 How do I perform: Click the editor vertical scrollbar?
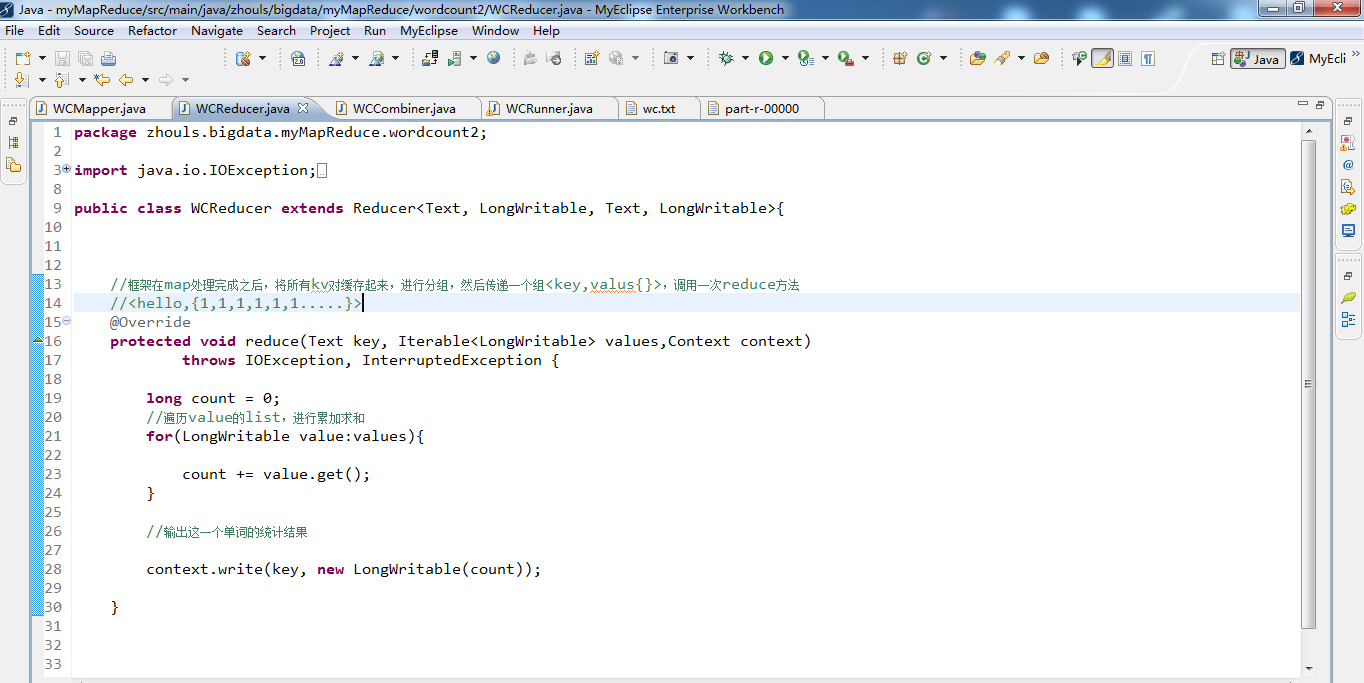tap(1309, 384)
